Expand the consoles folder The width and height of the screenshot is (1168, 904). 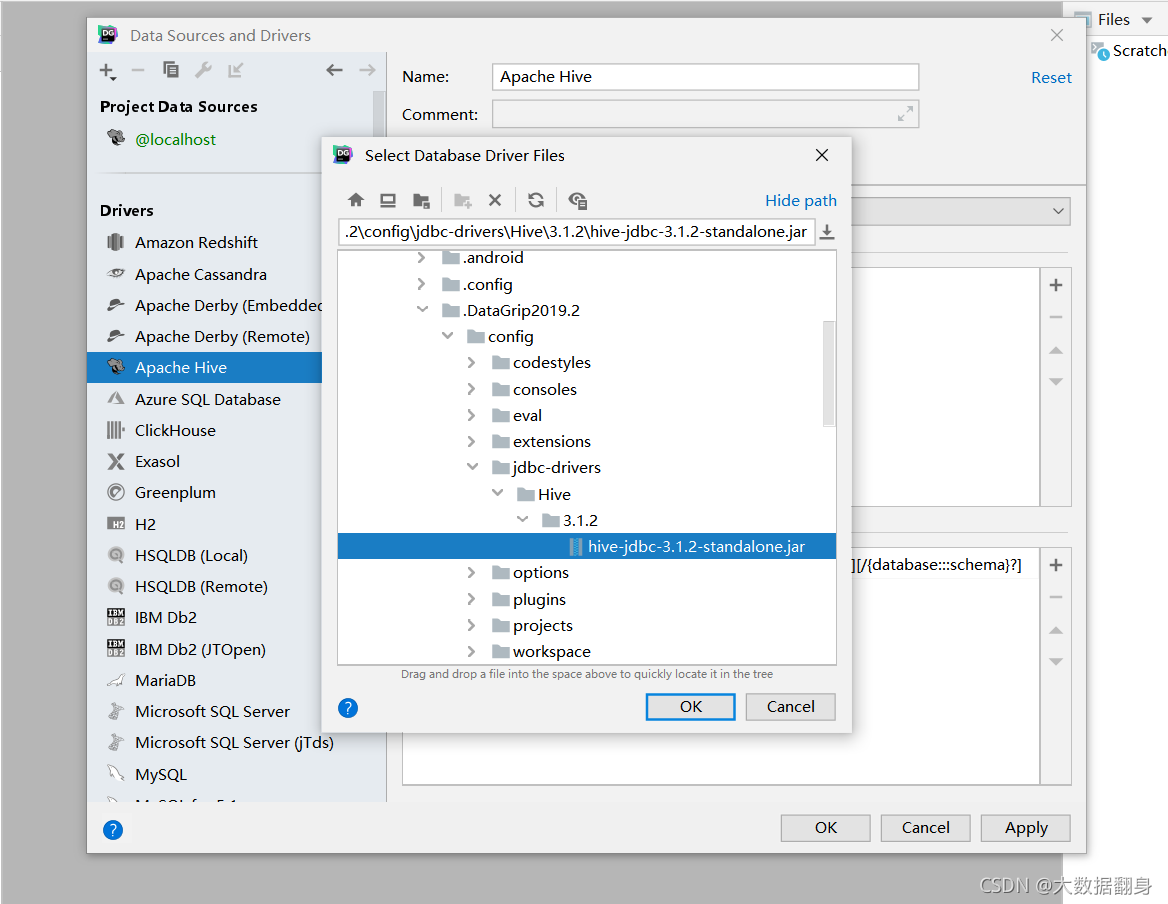[472, 389]
